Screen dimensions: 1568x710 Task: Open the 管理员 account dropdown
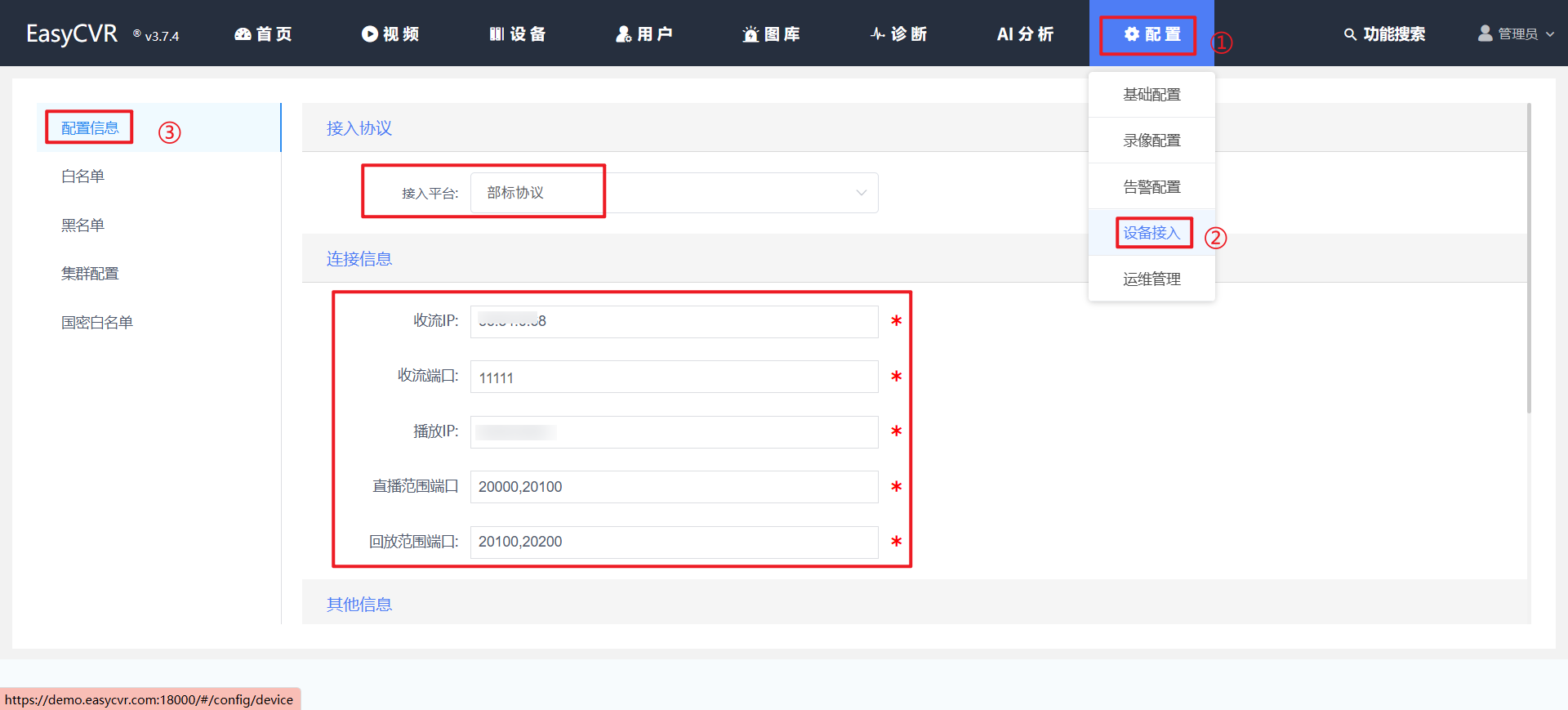(1517, 34)
